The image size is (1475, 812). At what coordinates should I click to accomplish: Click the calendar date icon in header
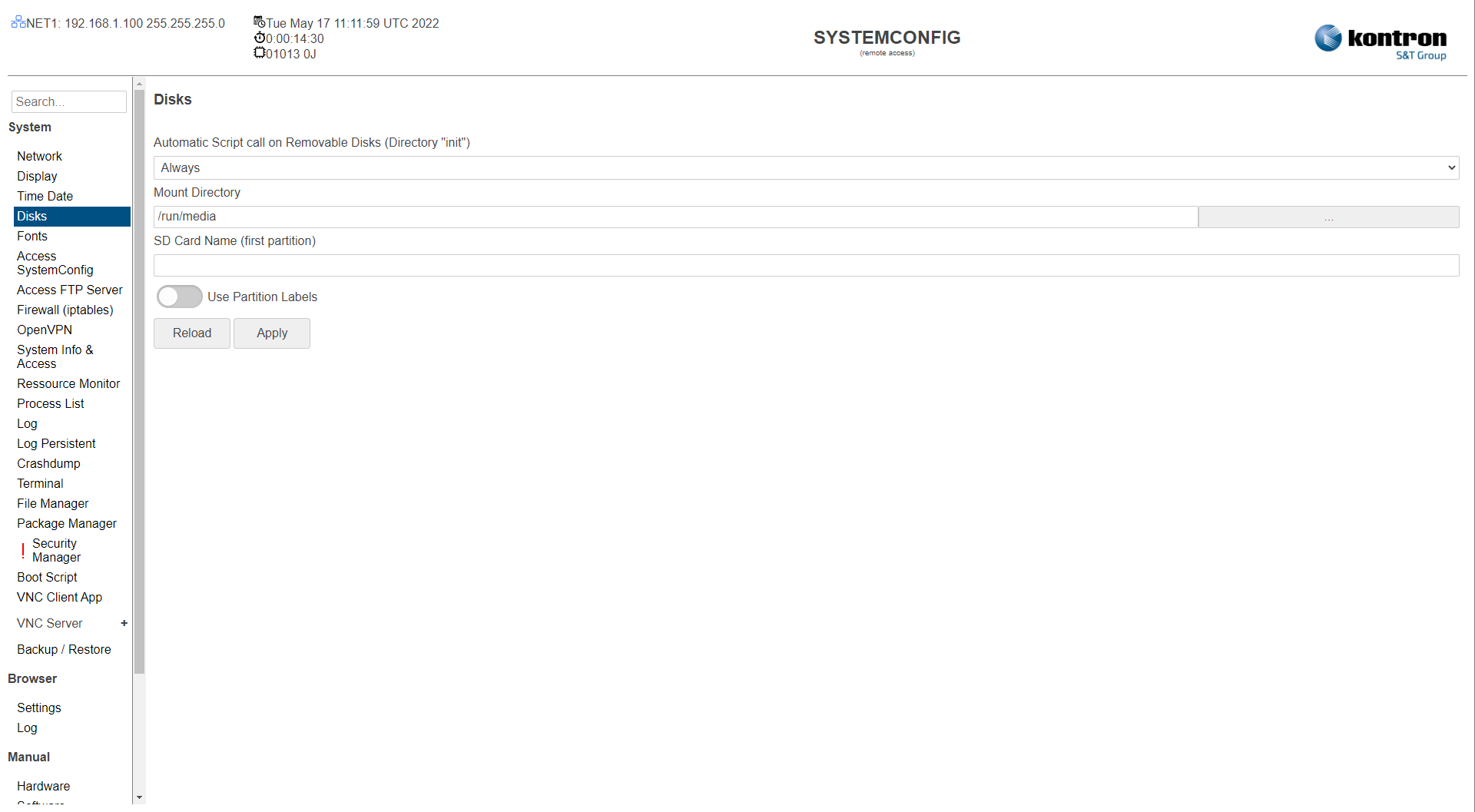coord(259,22)
